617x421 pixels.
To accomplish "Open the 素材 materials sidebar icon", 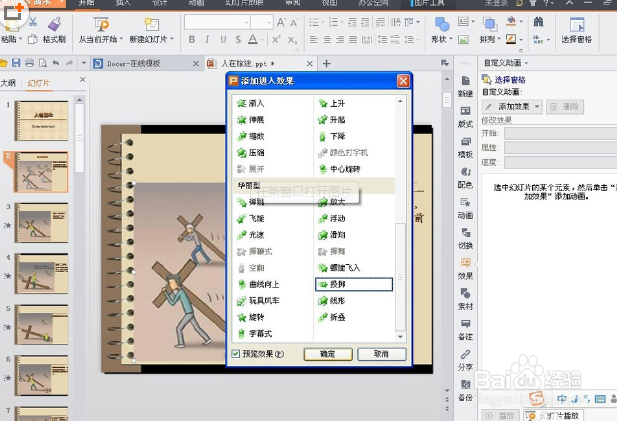I will [466, 293].
